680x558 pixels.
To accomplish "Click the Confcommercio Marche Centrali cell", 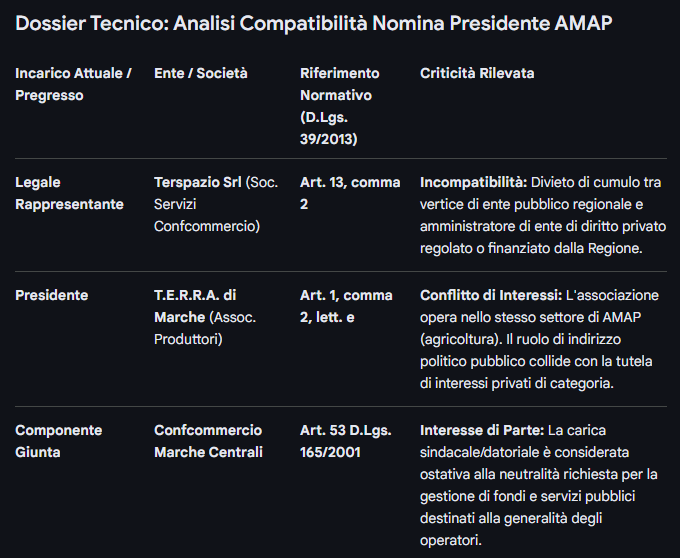I will [x=208, y=441].
